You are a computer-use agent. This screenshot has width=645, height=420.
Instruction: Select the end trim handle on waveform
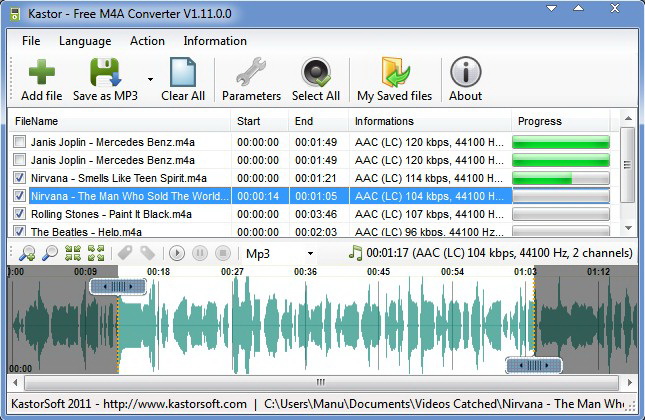pyautogui.click(x=534, y=365)
